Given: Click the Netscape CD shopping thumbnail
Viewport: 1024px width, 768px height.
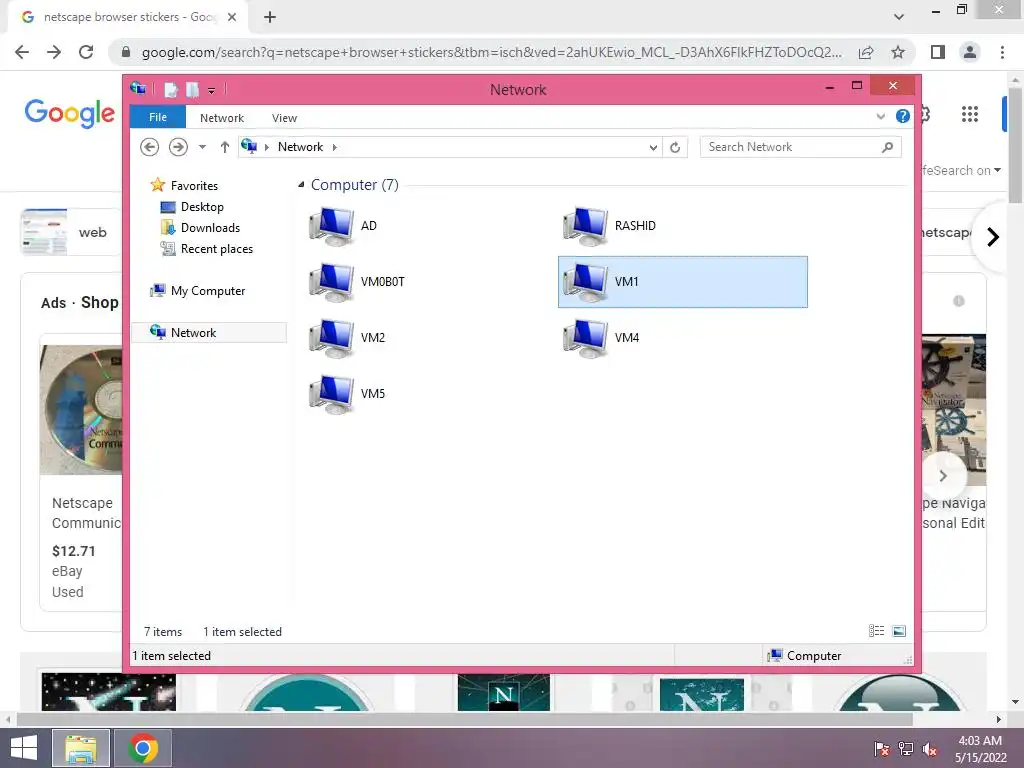Looking at the screenshot, I should (x=81, y=409).
